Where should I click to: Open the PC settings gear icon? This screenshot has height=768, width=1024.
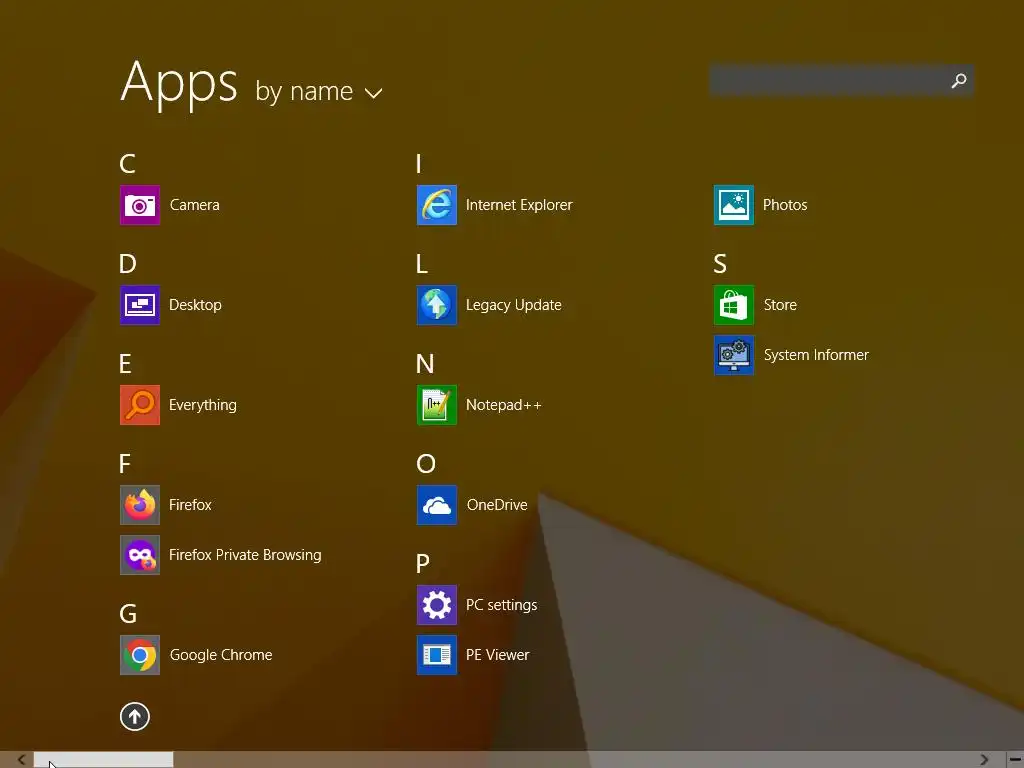(437, 605)
